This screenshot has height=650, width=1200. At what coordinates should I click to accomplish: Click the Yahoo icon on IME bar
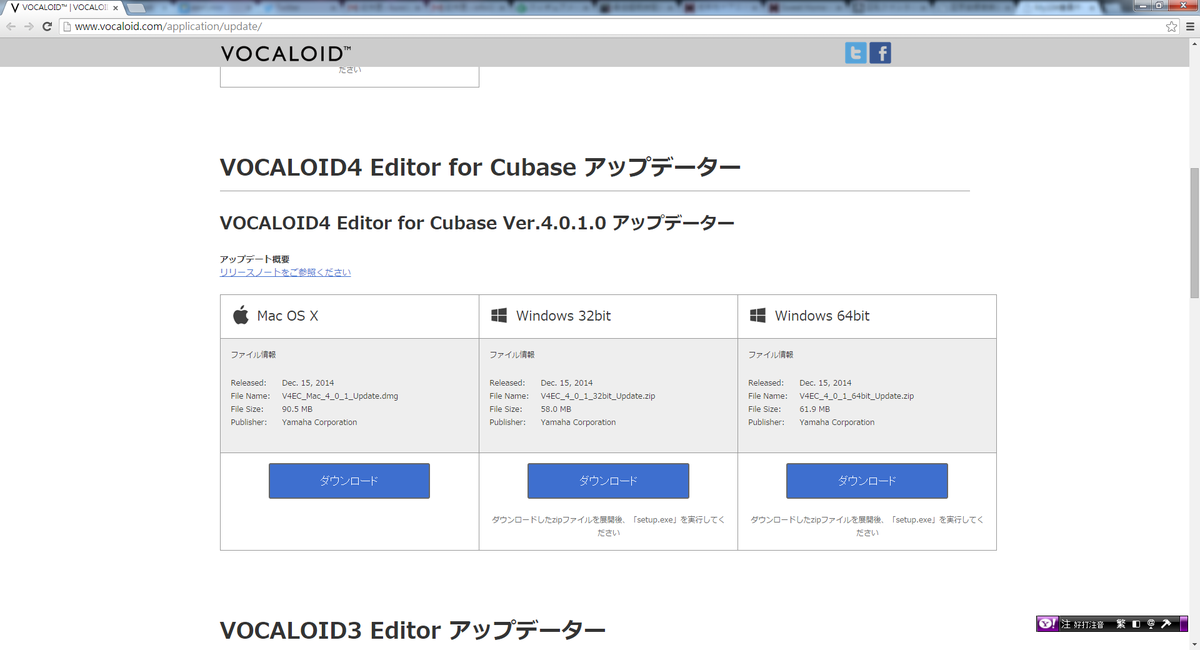pos(1046,623)
